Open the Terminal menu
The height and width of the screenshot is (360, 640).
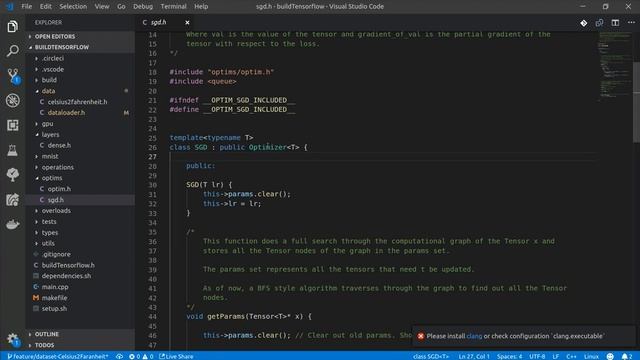click(x=173, y=7)
